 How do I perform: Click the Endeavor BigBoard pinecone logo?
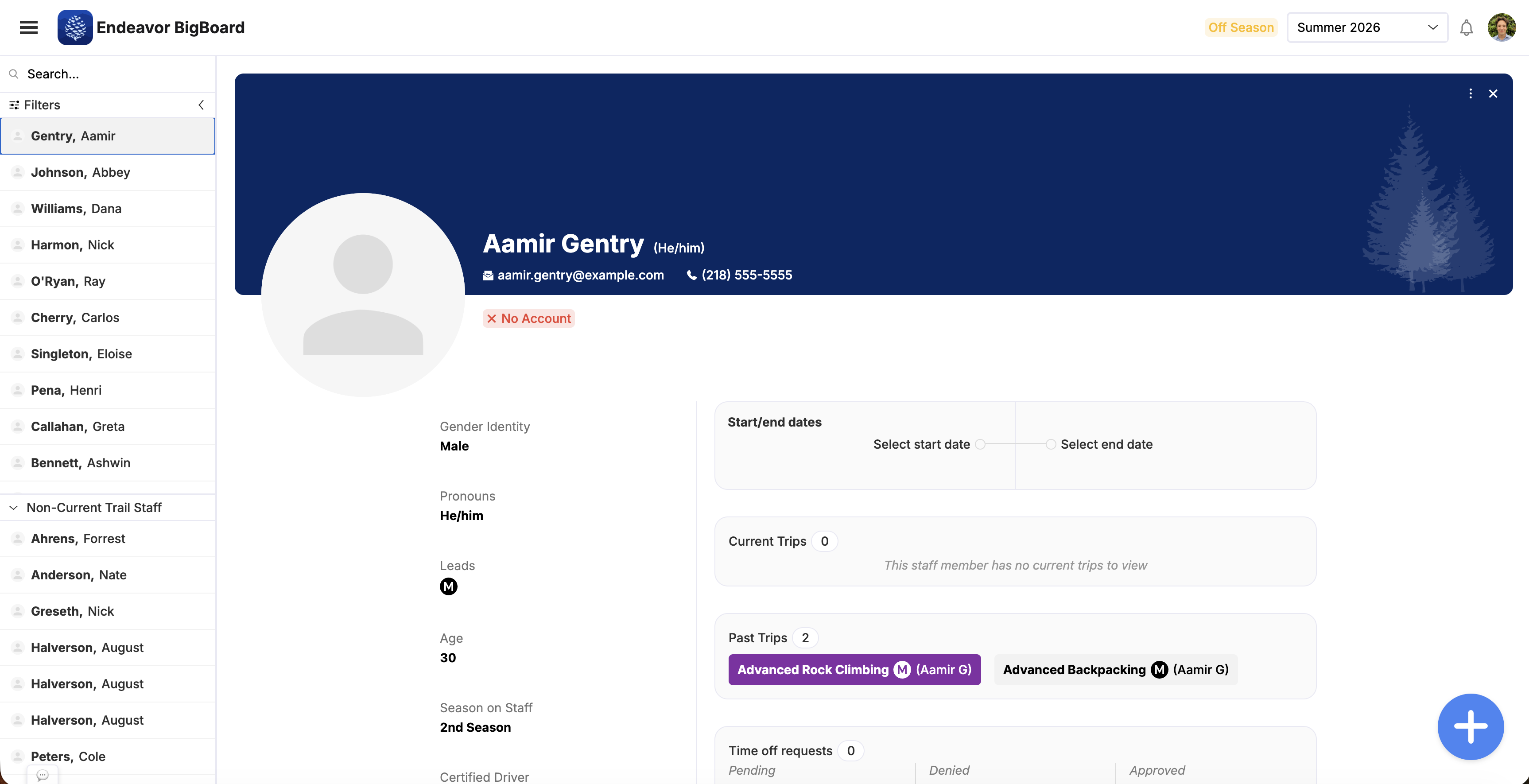pyautogui.click(x=75, y=27)
